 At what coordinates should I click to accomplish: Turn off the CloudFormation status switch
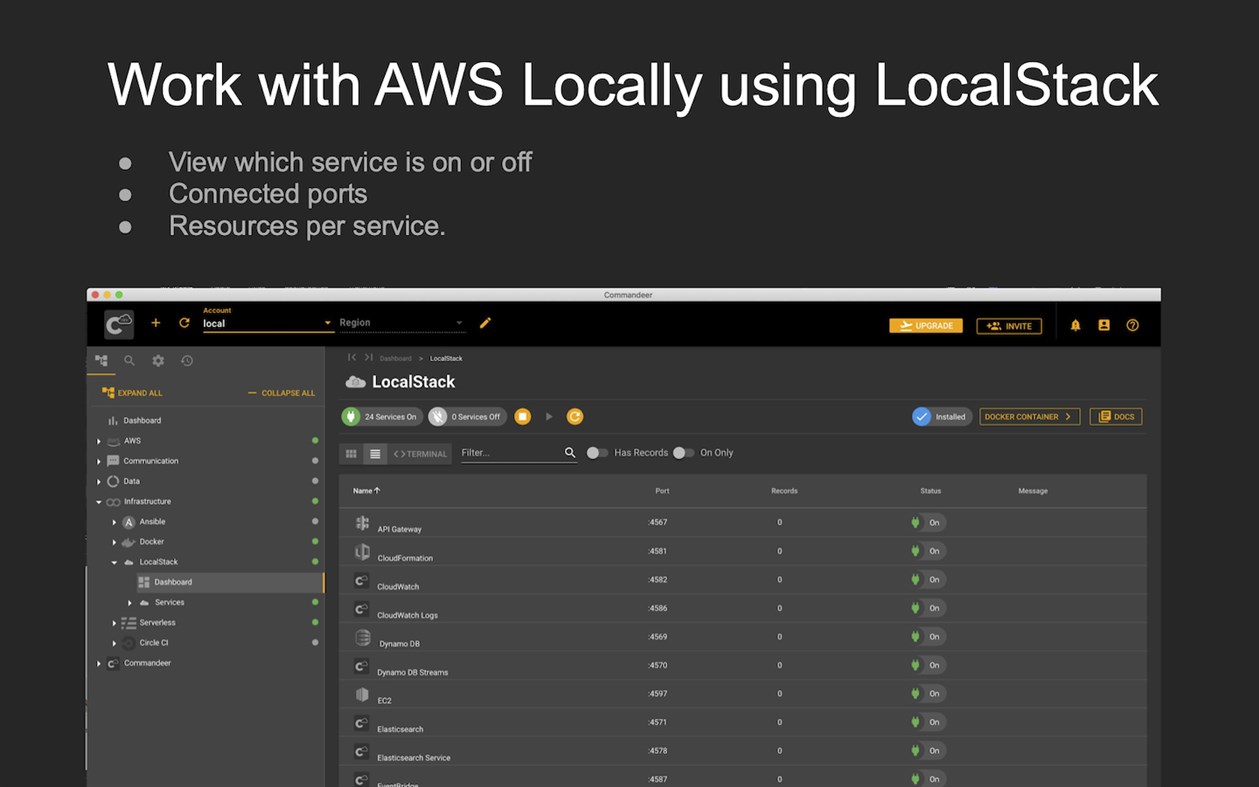click(928, 551)
